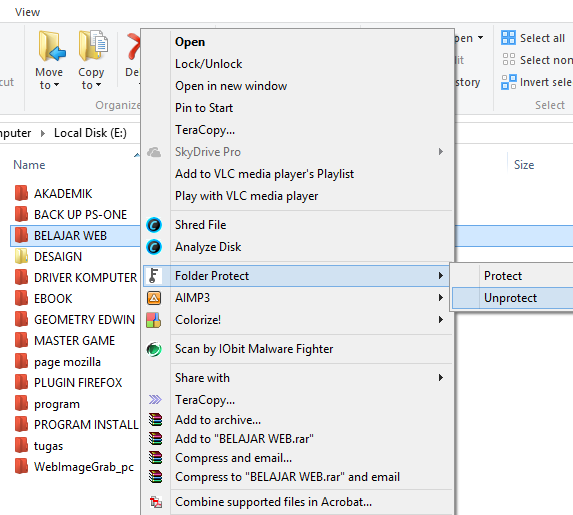
Task: Select the WebImageGrab_pc folder name
Action: (84, 467)
